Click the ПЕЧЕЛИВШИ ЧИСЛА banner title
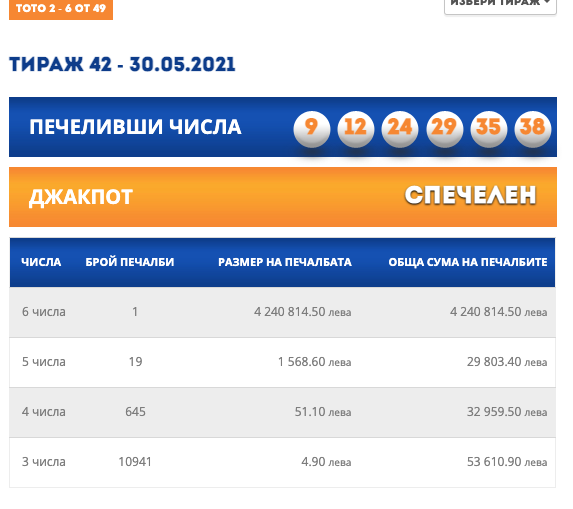 pos(135,127)
